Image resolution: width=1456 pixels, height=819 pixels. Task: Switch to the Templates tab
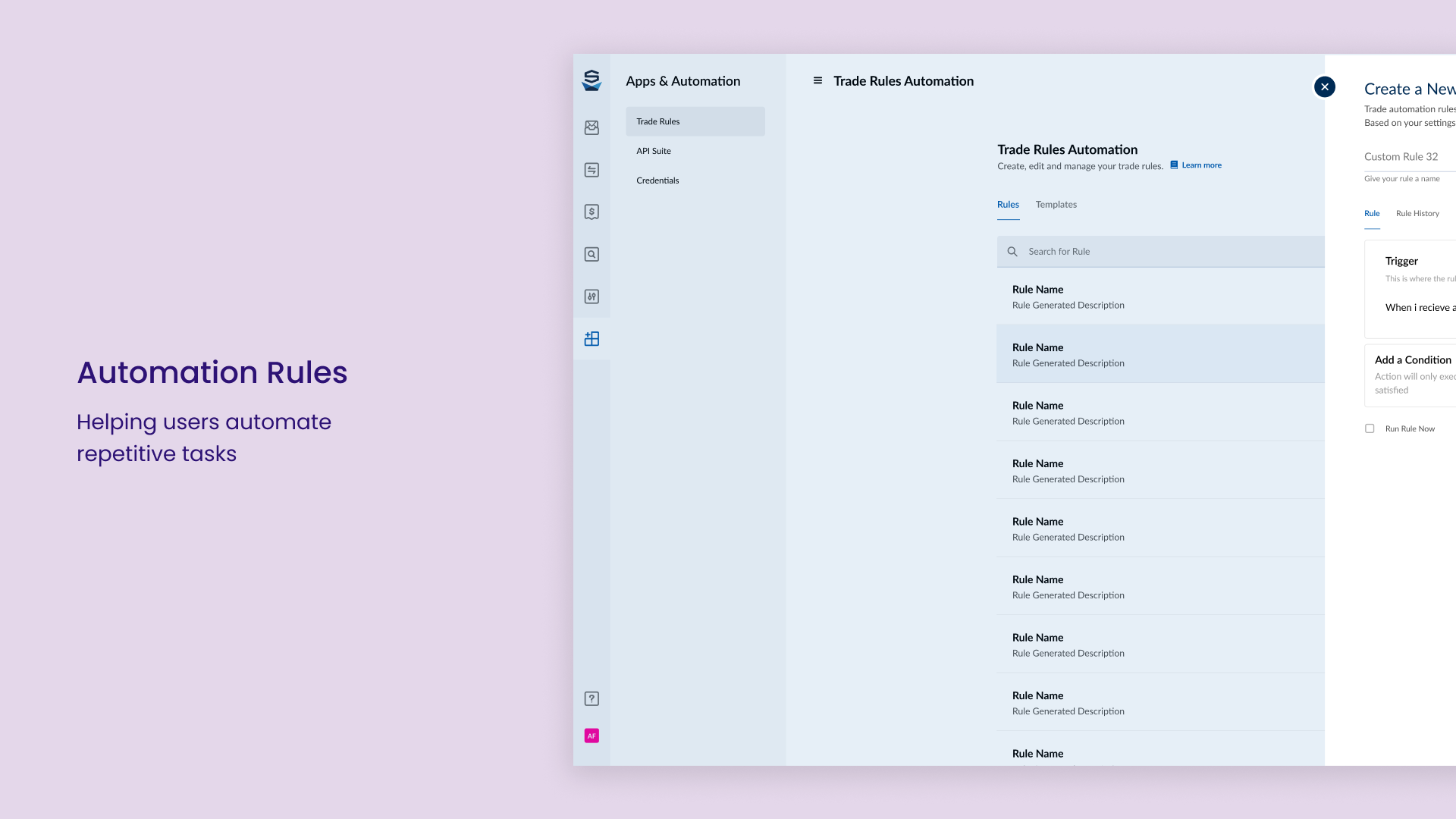pos(1056,205)
